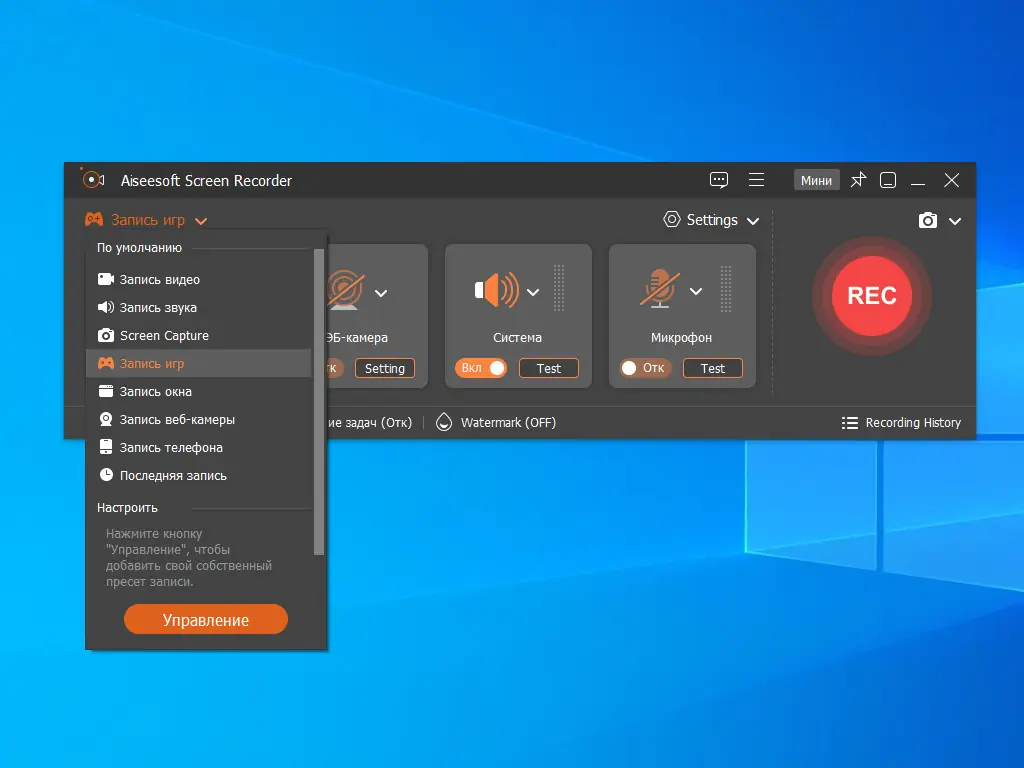Pin the window with the pin icon
Screen dimensions: 1024x768
point(858,180)
